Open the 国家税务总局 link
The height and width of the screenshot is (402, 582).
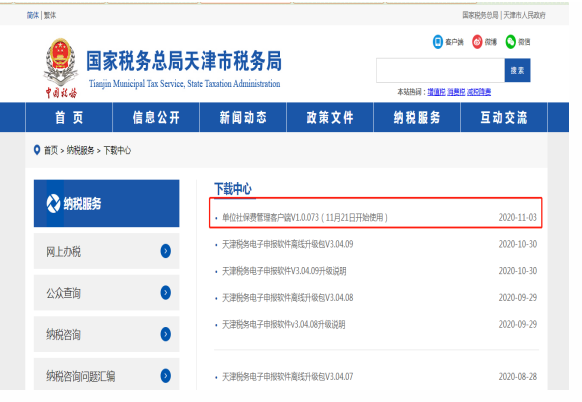point(480,15)
